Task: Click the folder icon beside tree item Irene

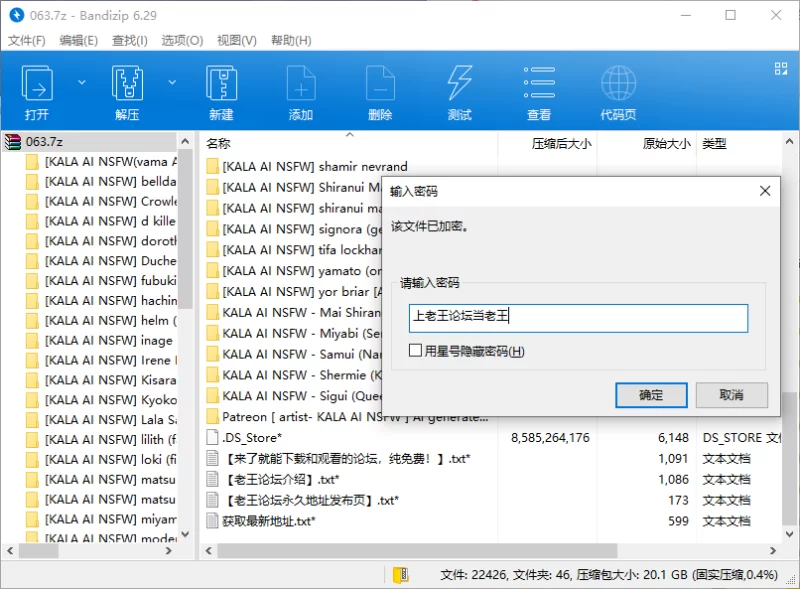Action: (32, 360)
